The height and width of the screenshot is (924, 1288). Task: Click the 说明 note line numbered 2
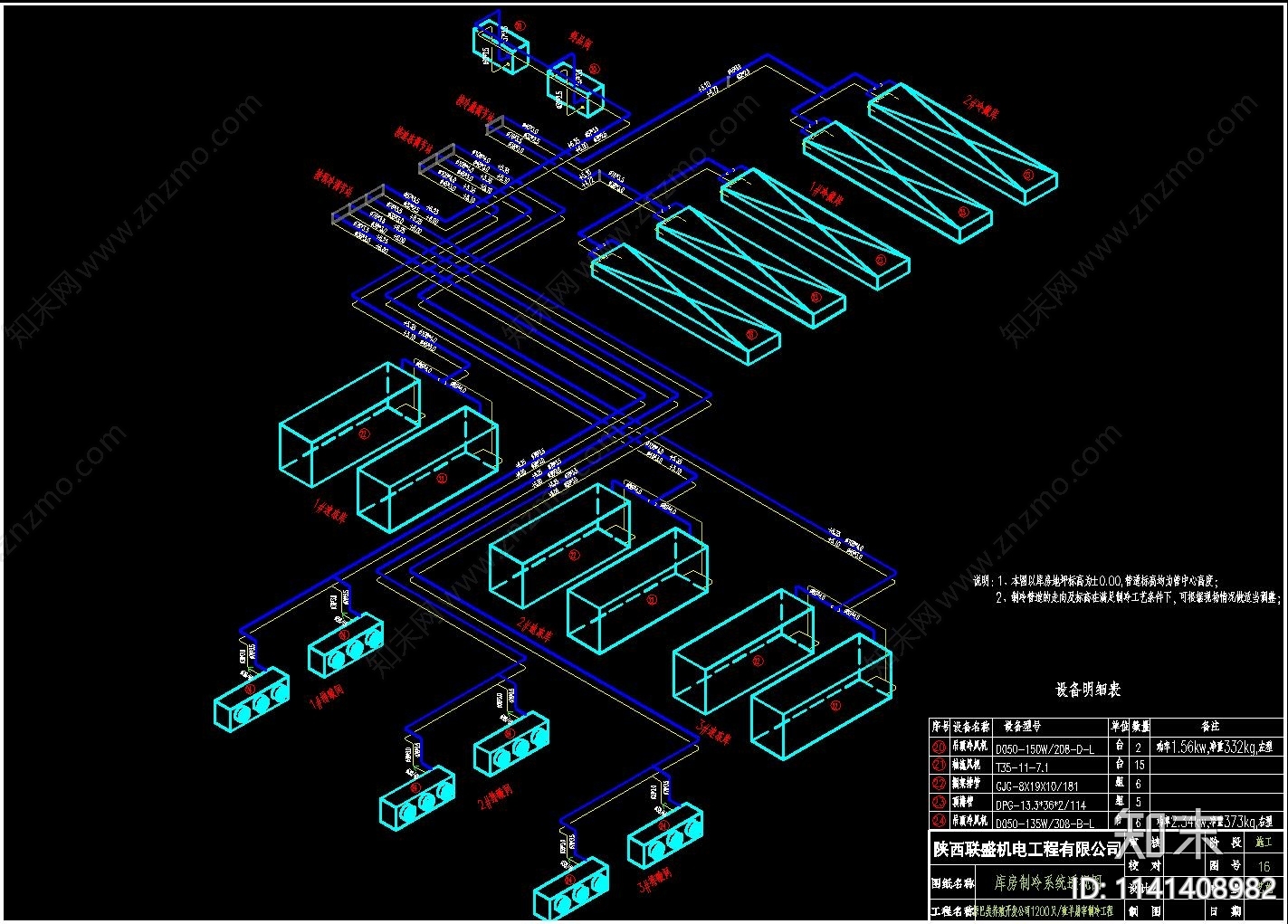click(x=1138, y=597)
